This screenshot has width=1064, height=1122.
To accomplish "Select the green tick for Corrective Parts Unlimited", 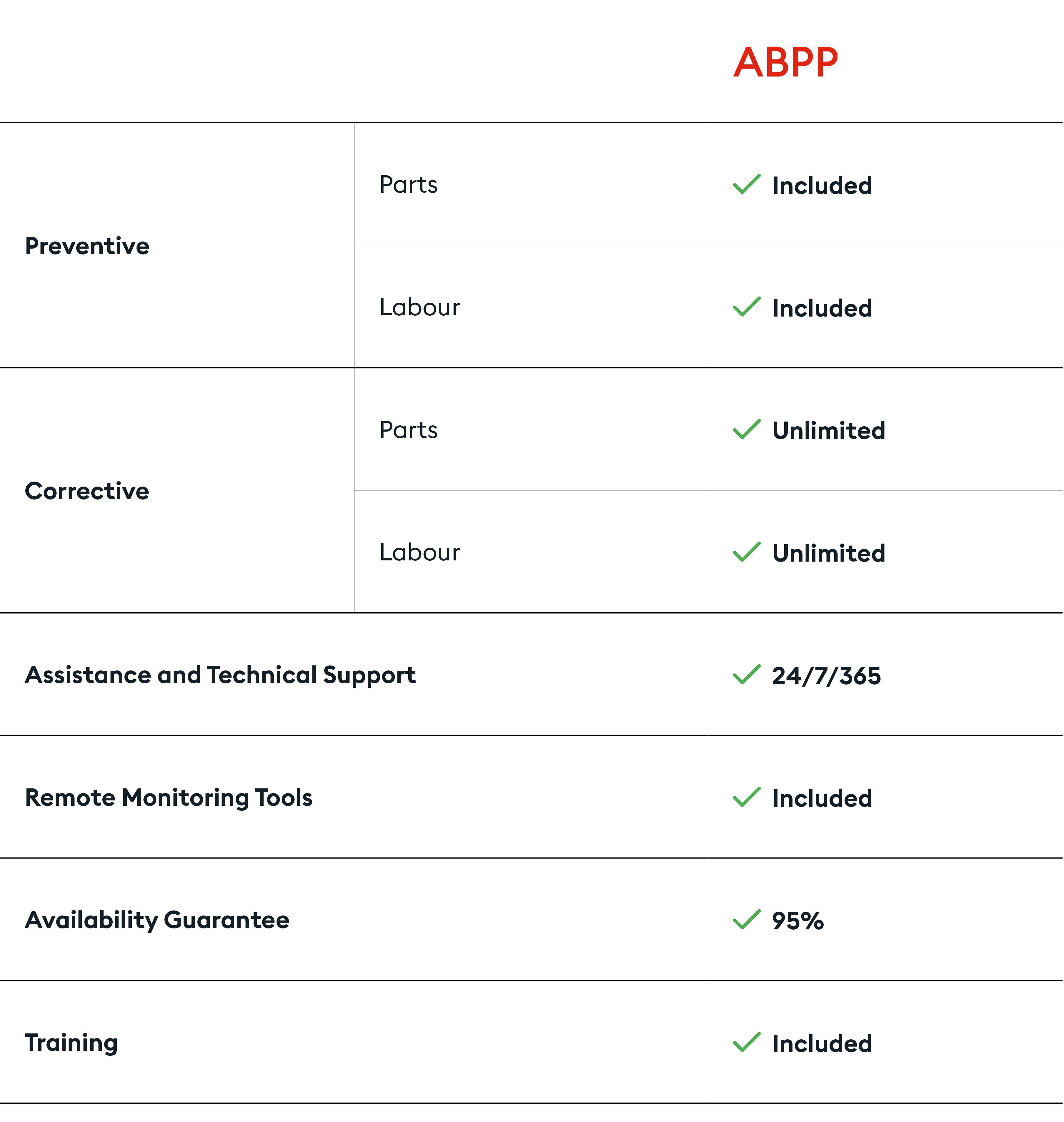I will pyautogui.click(x=746, y=430).
